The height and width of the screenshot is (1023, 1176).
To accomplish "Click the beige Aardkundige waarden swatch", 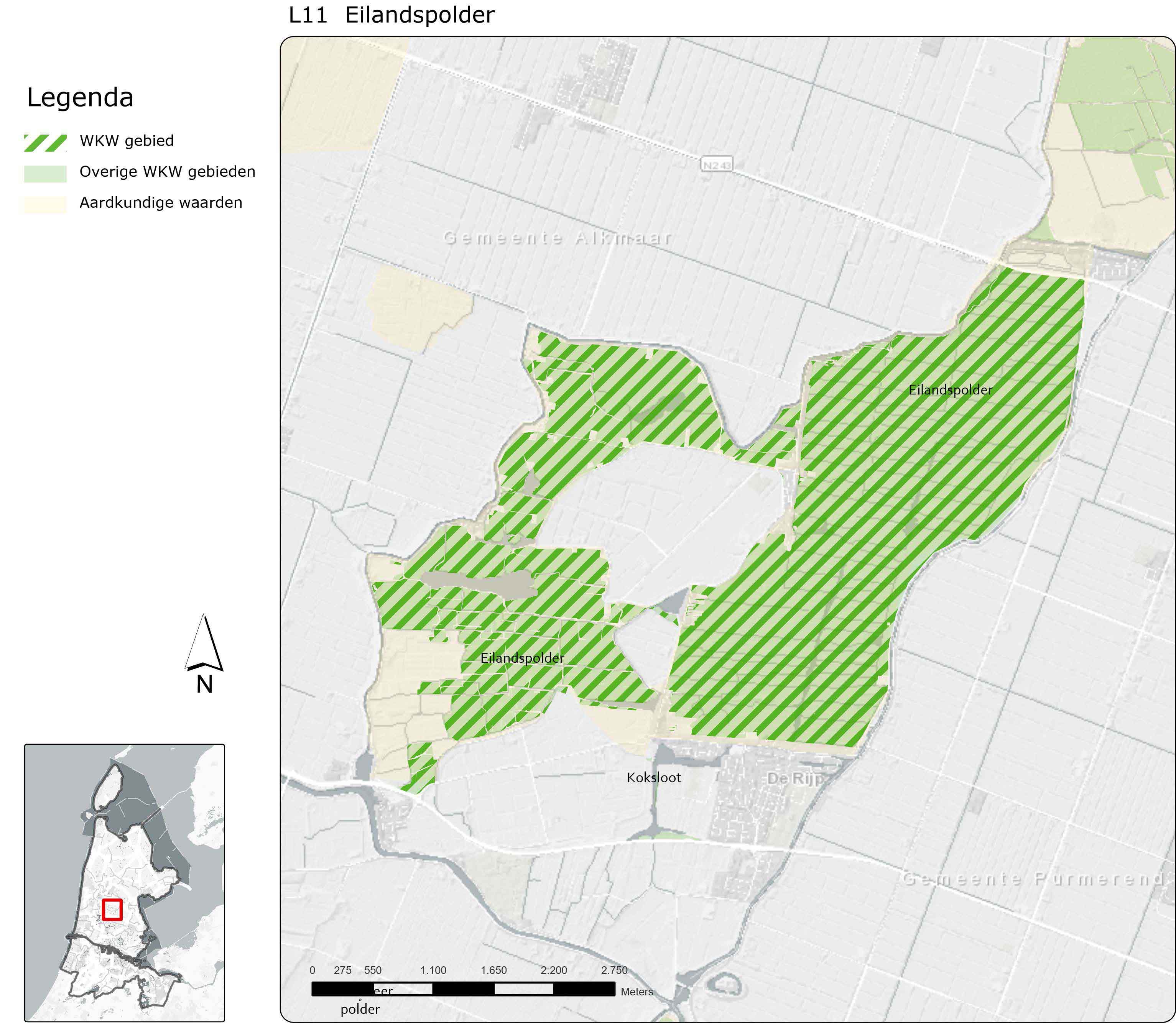I will (45, 204).
